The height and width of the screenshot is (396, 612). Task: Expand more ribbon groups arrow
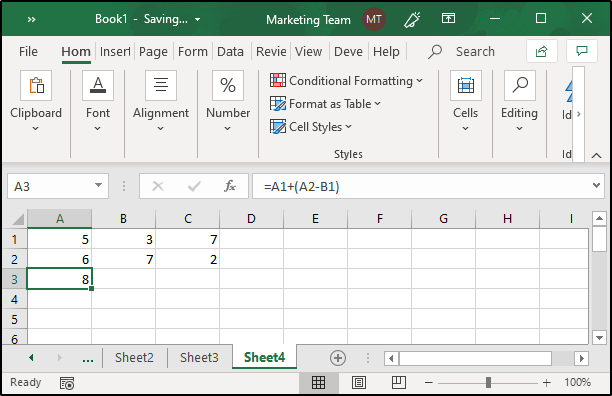(579, 114)
